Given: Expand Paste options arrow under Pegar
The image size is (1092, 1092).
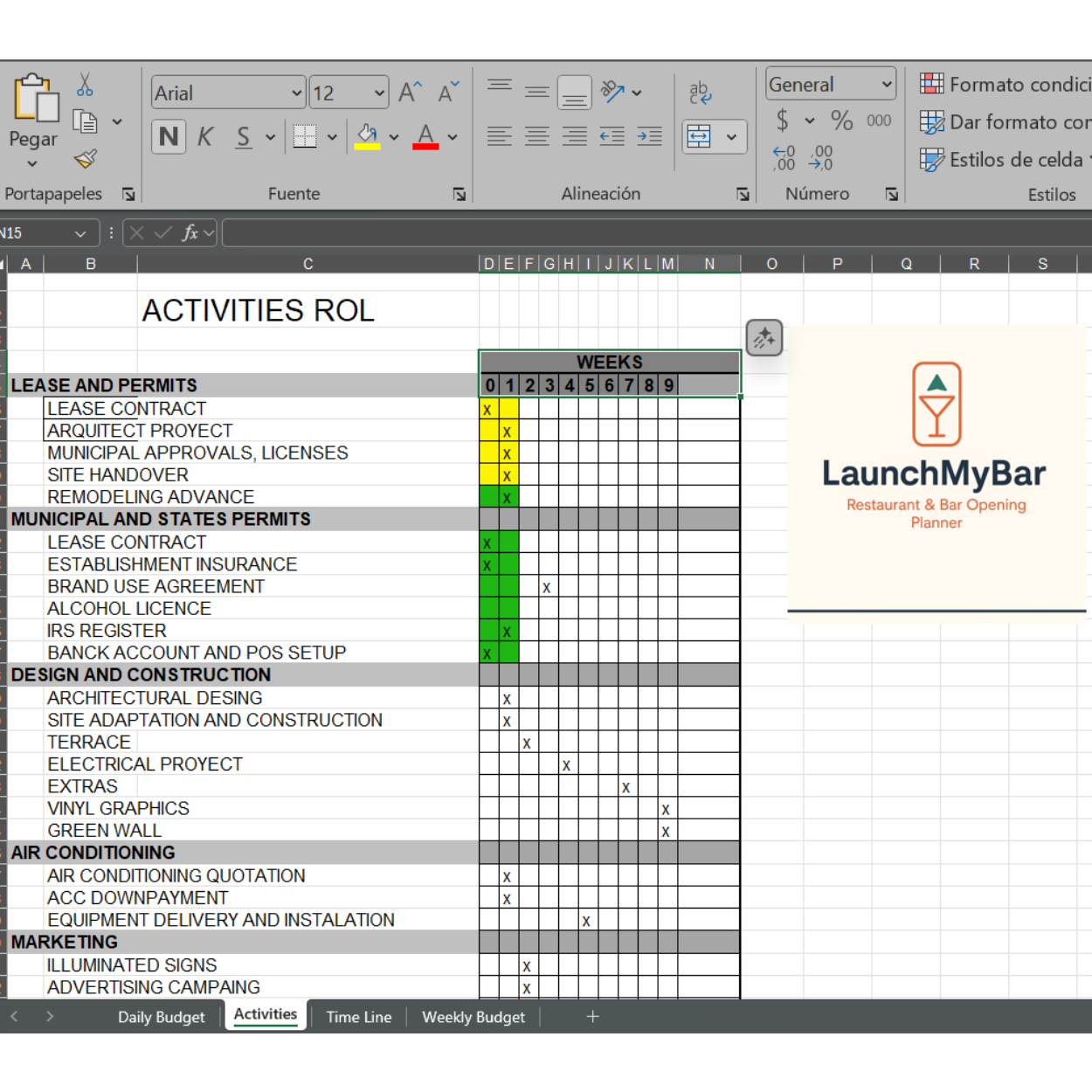Looking at the screenshot, I should pyautogui.click(x=32, y=164).
